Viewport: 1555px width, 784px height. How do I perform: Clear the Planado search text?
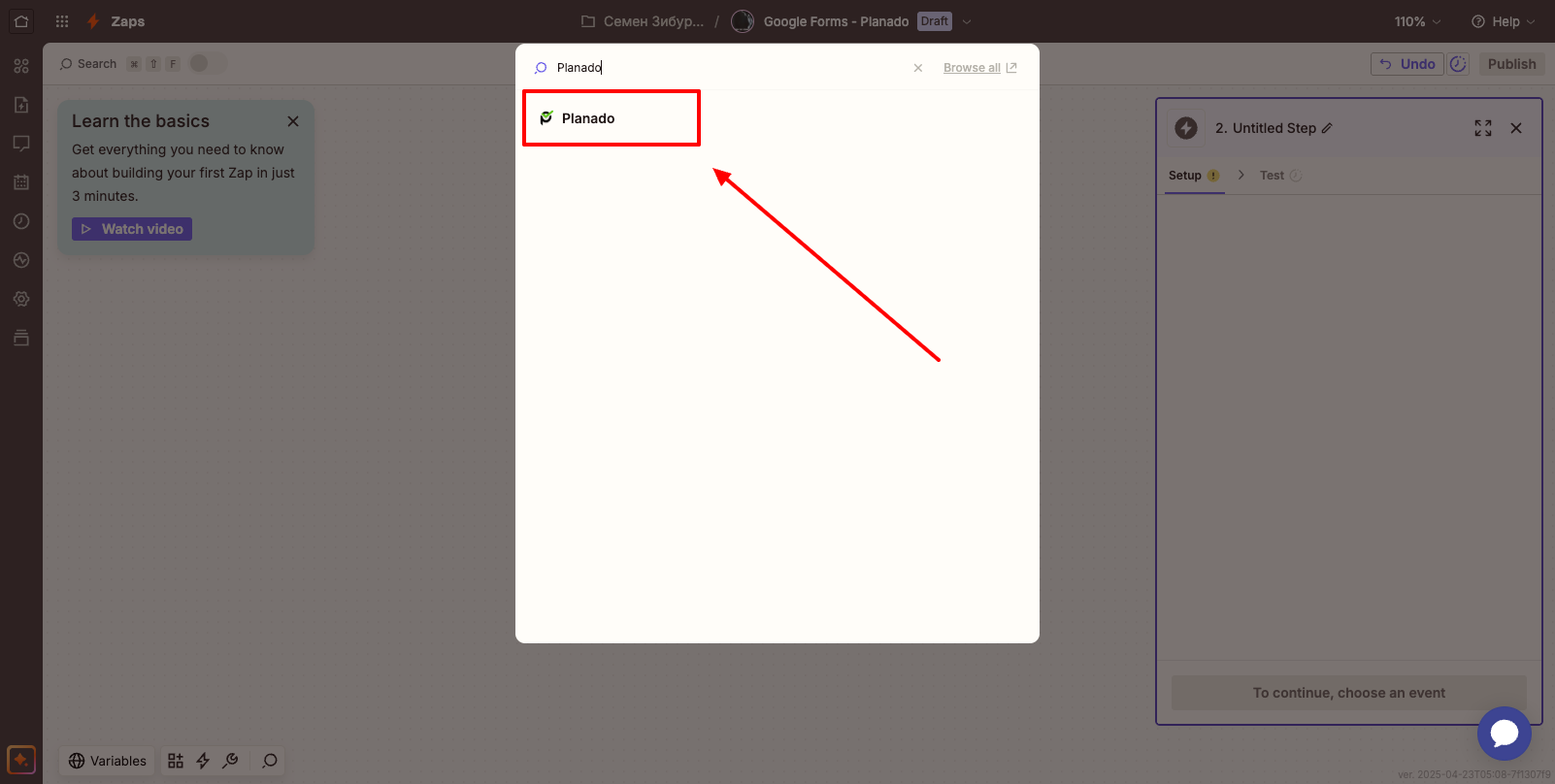pos(918,68)
